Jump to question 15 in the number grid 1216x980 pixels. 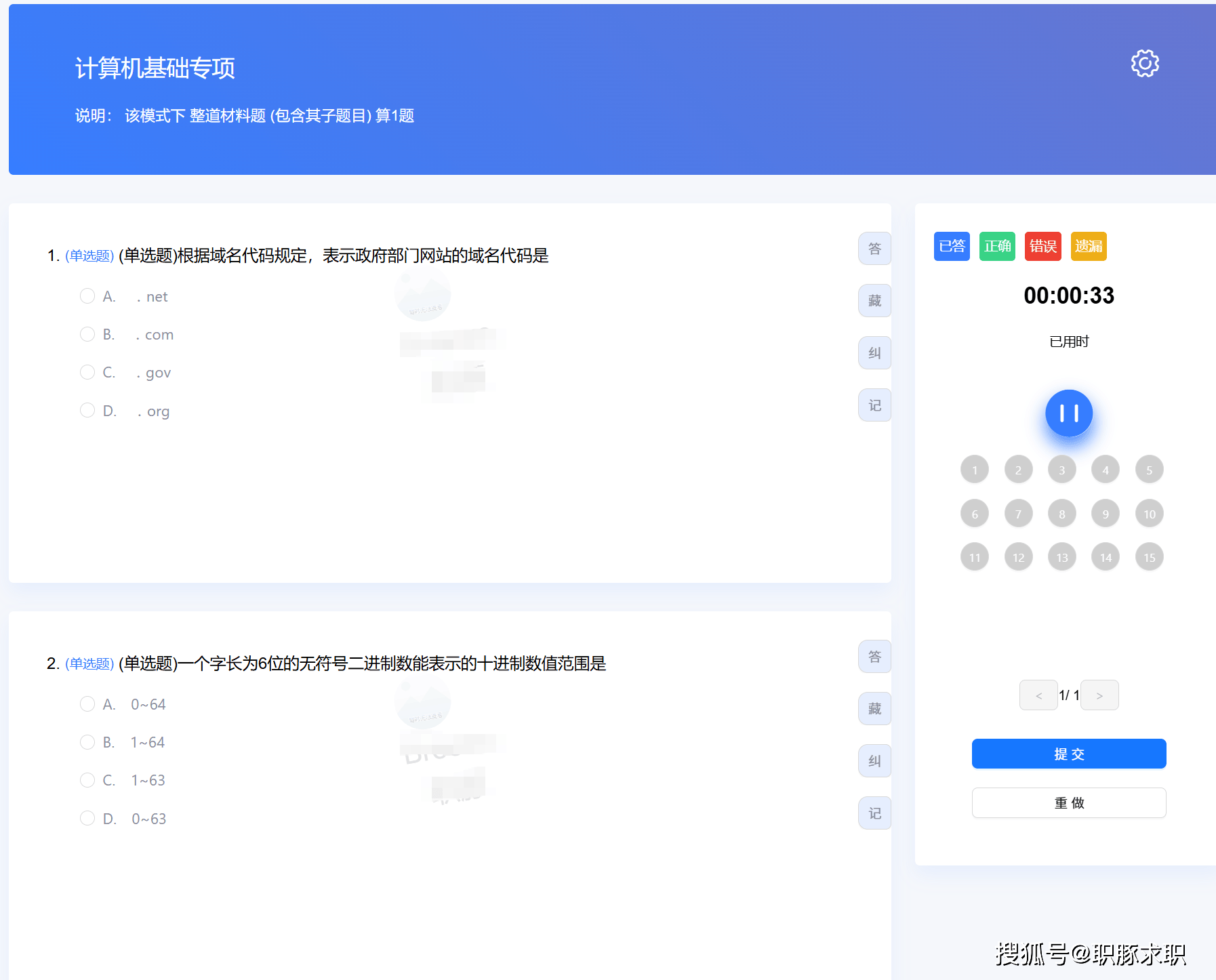1150,557
